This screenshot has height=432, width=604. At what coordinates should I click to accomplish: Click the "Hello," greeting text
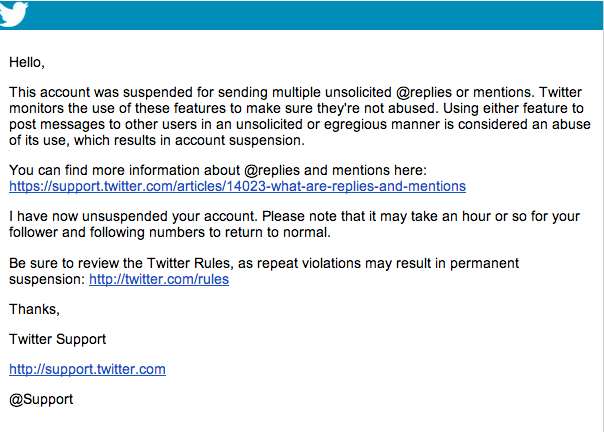click(27, 62)
